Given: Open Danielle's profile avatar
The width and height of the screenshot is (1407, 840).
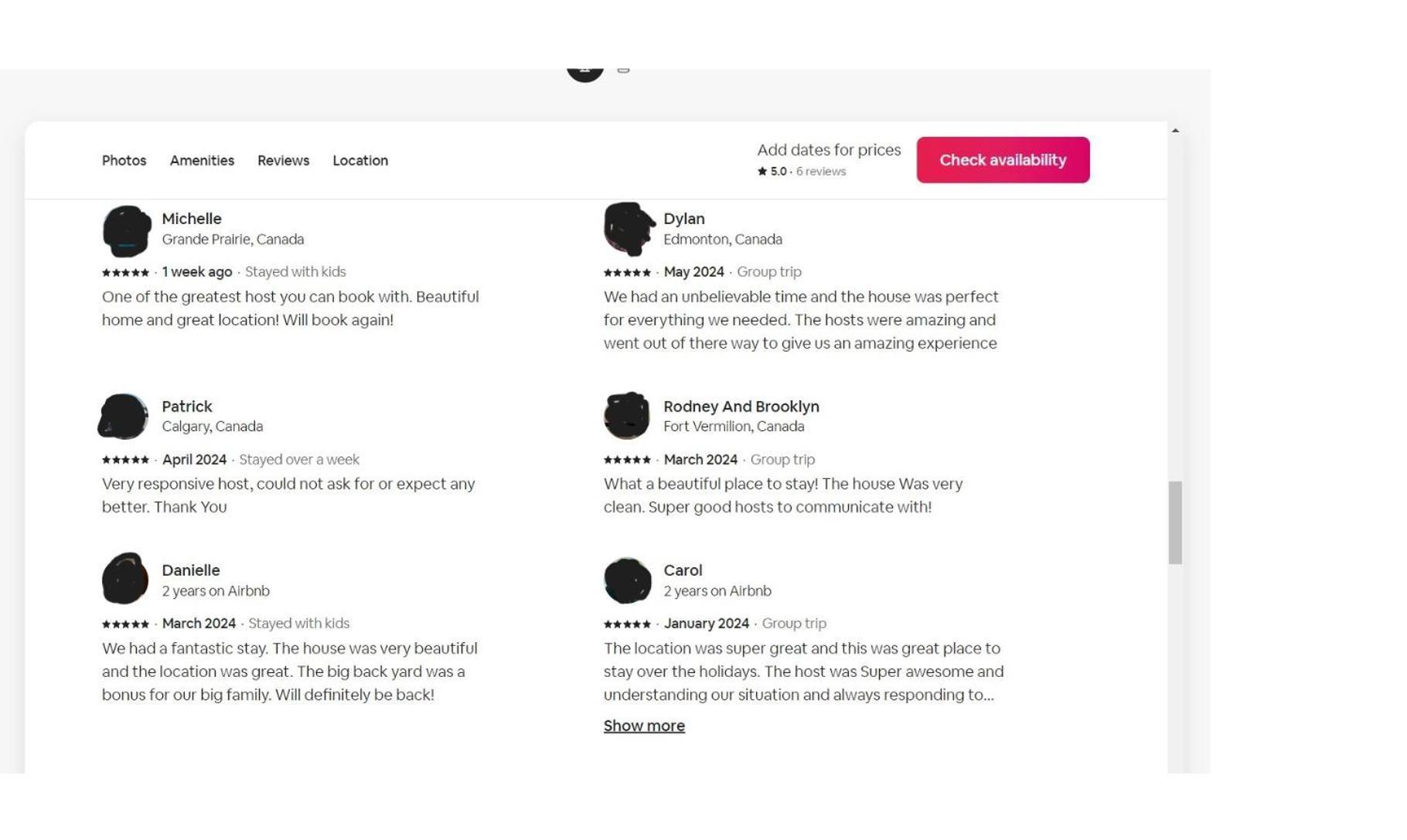Looking at the screenshot, I should (125, 579).
